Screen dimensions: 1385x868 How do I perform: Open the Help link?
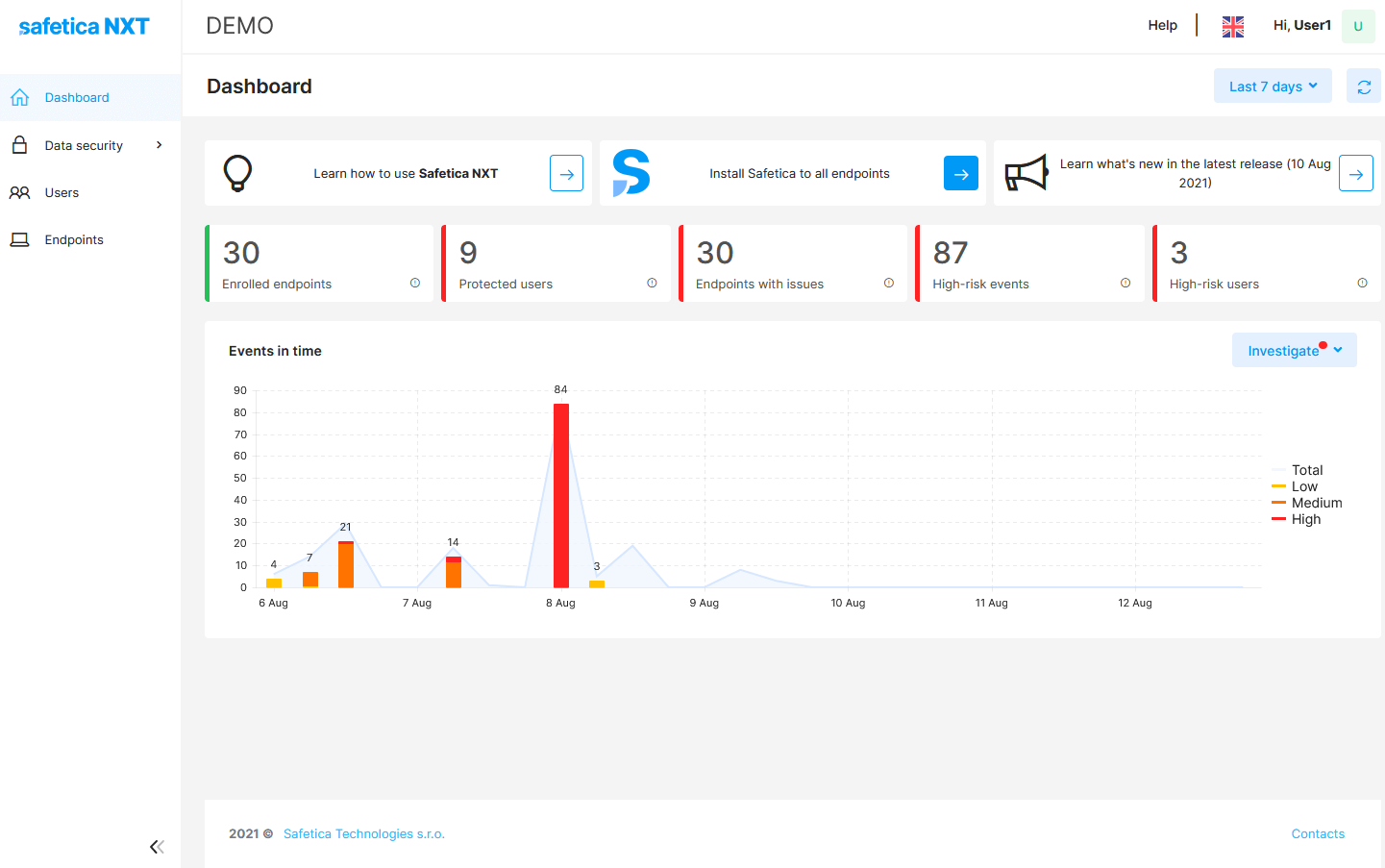coord(1162,25)
